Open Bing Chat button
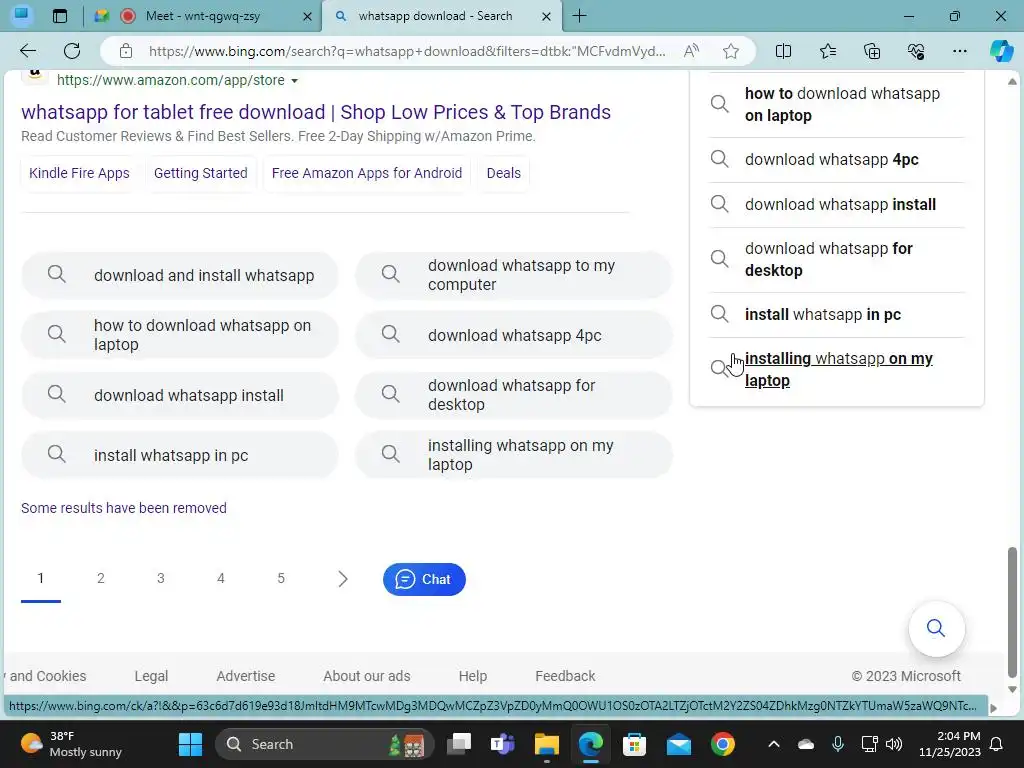 pyautogui.click(x=424, y=579)
